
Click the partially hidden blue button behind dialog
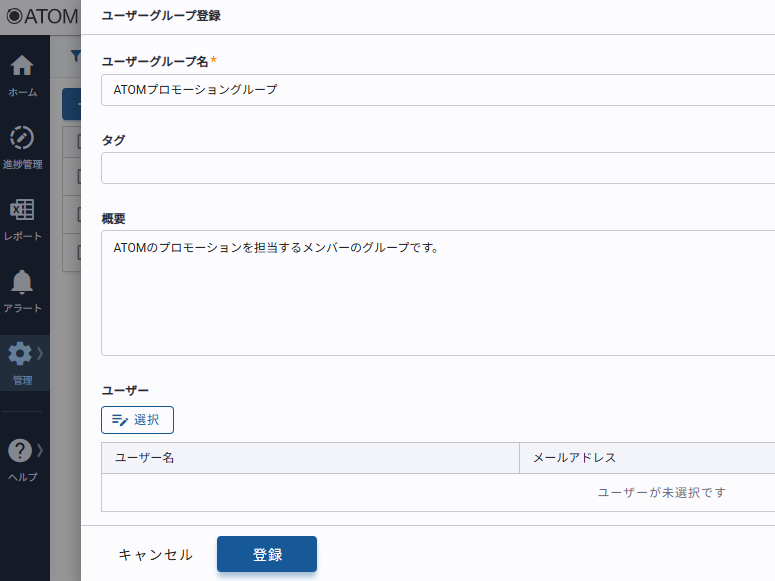pyautogui.click(x=72, y=104)
